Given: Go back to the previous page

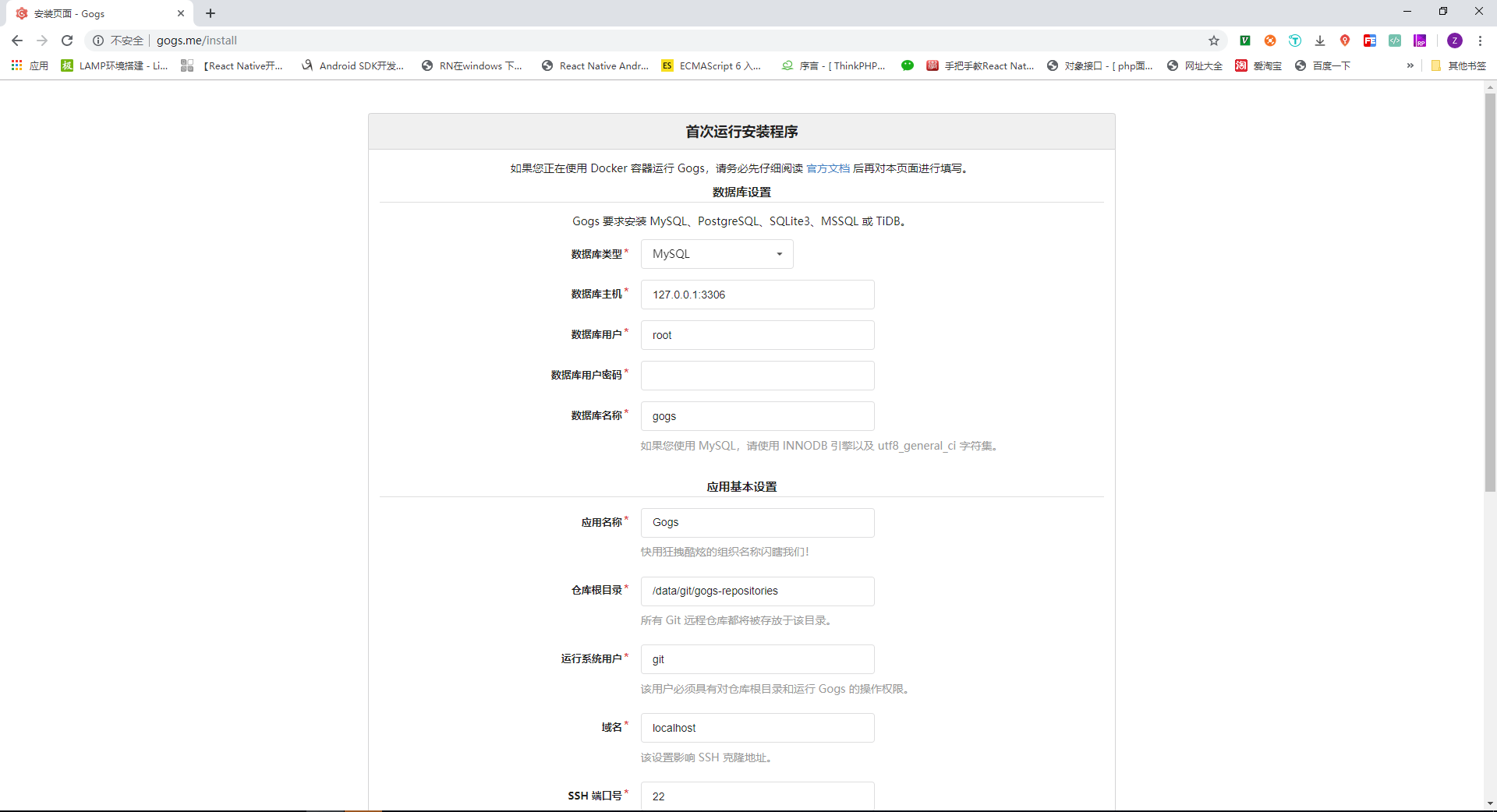Looking at the screenshot, I should (17, 41).
